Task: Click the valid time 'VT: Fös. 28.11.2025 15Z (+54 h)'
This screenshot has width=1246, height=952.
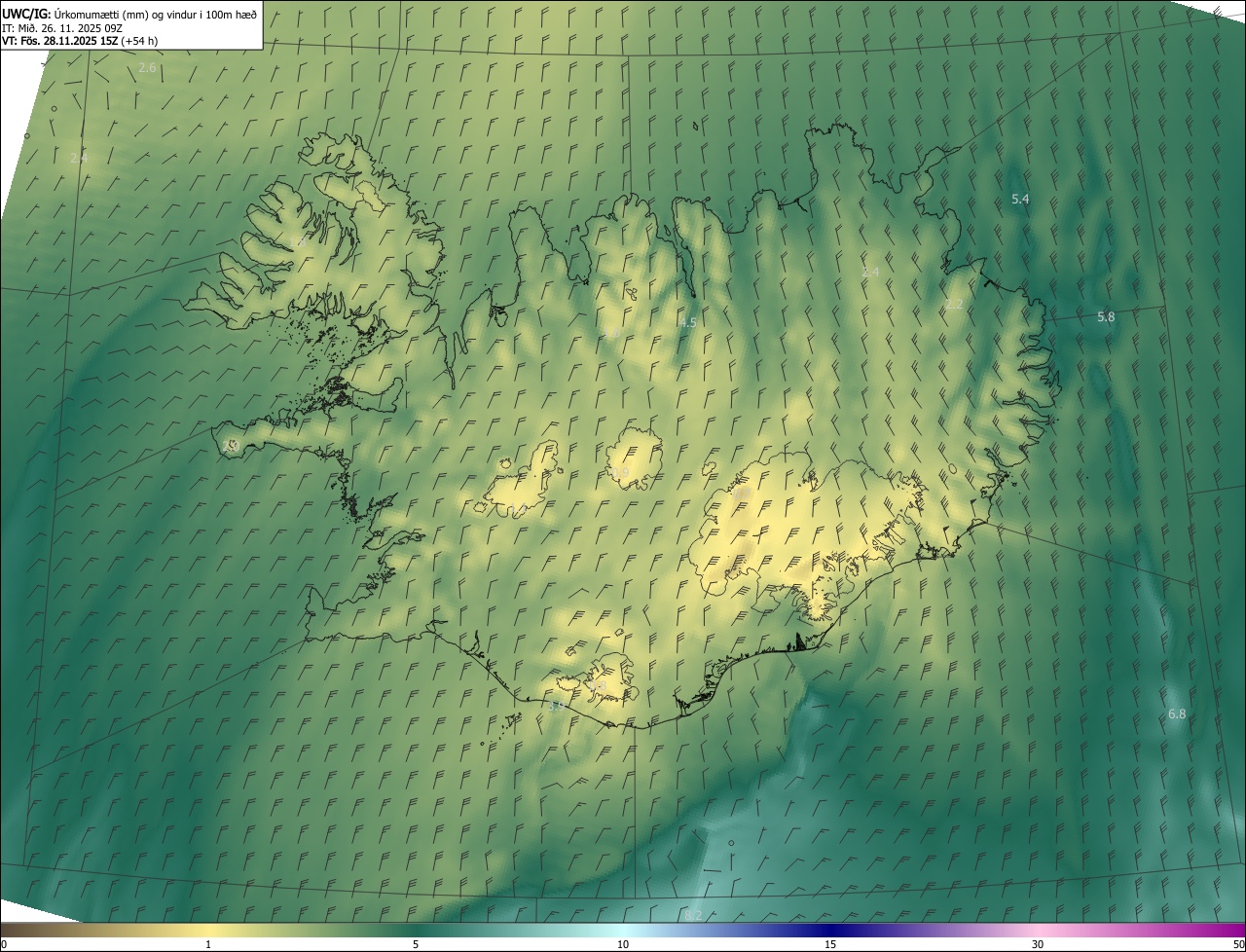Action: tap(80, 41)
